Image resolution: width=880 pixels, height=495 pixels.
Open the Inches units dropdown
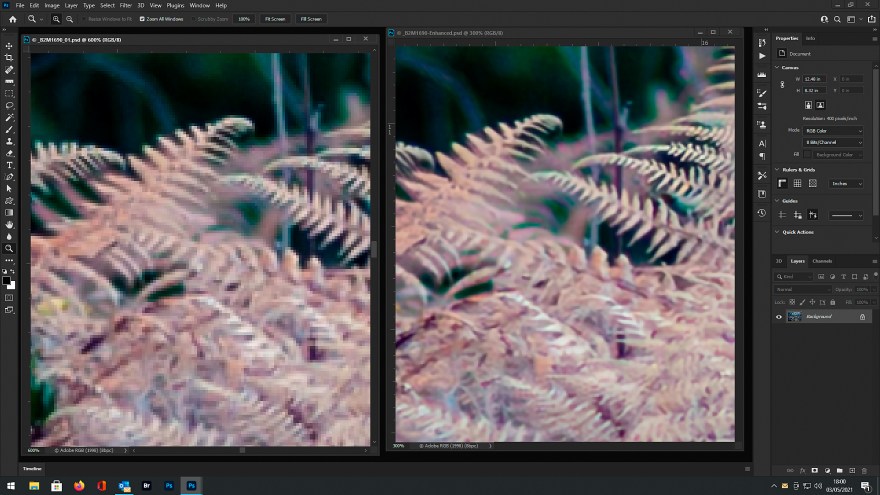844,183
